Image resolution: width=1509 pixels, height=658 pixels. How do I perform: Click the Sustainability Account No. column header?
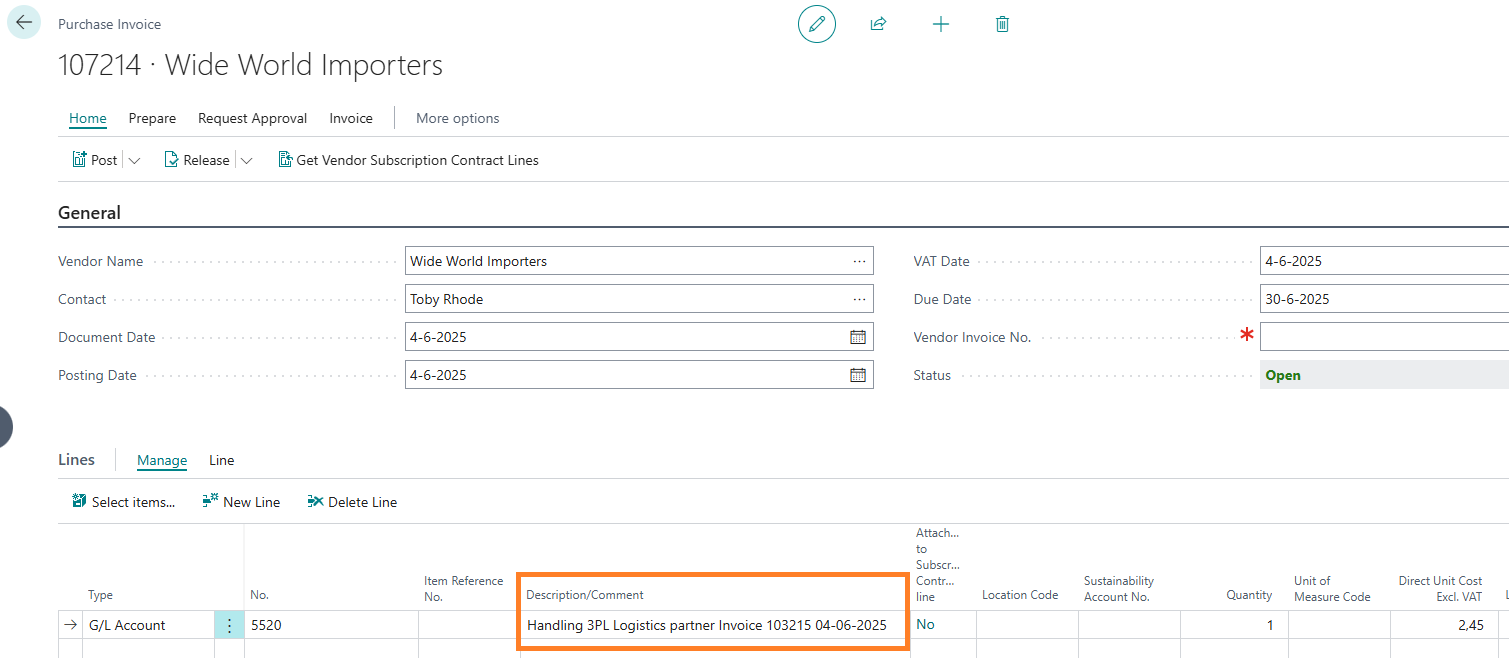[1119, 588]
